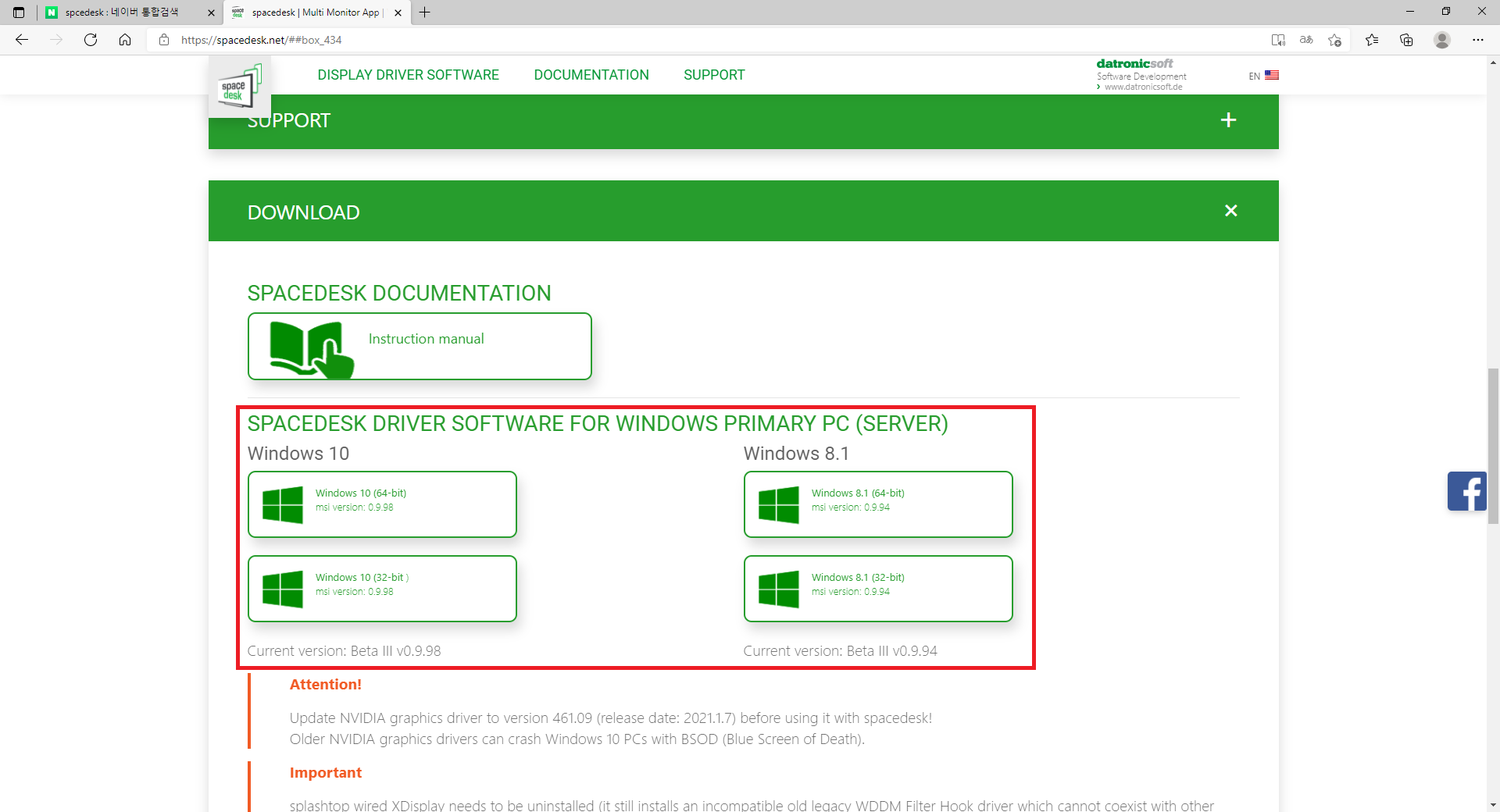Close the spacedesk Multi Monitor App tab
The height and width of the screenshot is (812, 1500).
coord(398,12)
